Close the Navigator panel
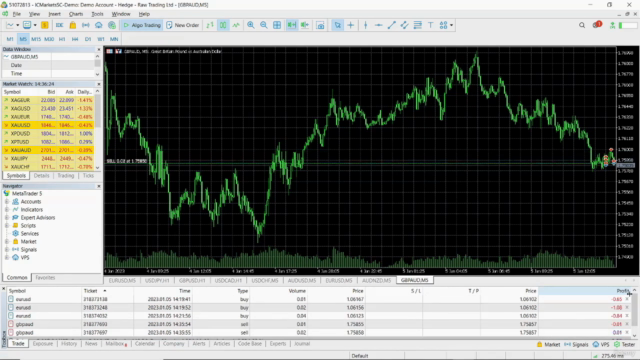640x360 pixels. click(x=98, y=186)
